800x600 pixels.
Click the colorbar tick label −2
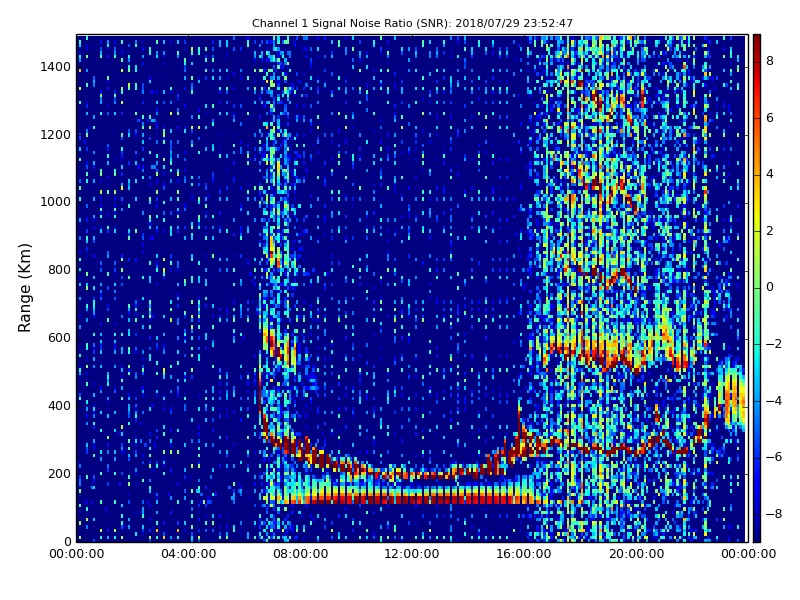pos(774,344)
